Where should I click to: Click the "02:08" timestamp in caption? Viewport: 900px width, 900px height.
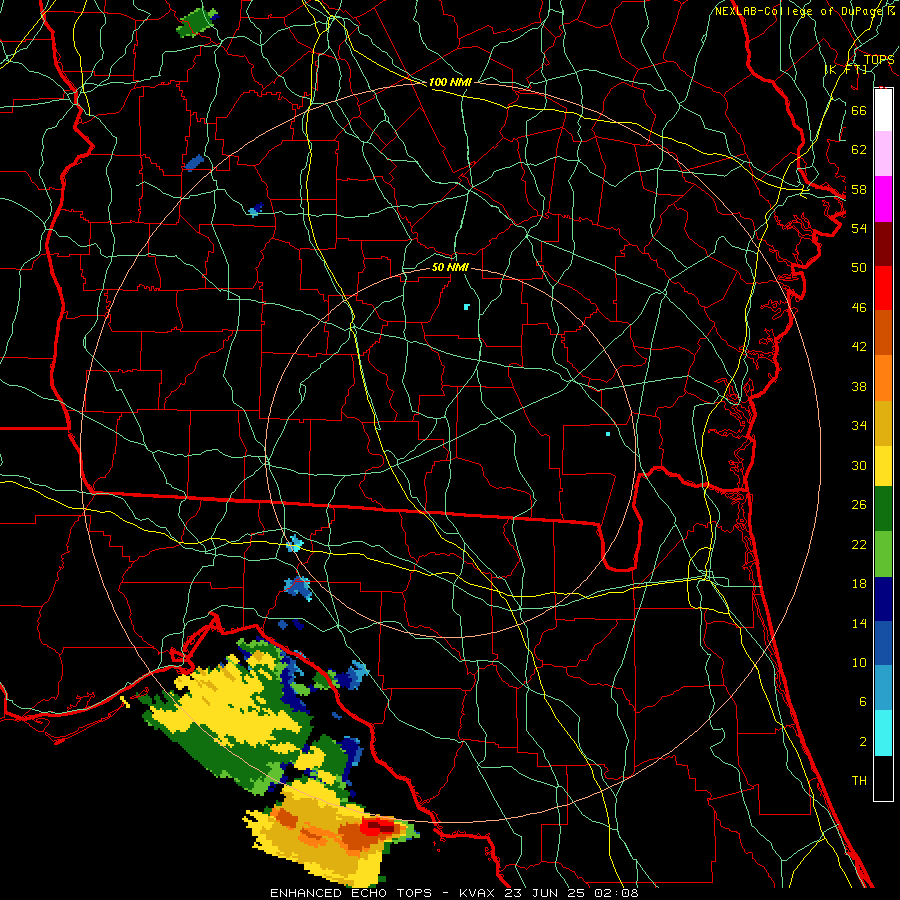tap(618, 893)
